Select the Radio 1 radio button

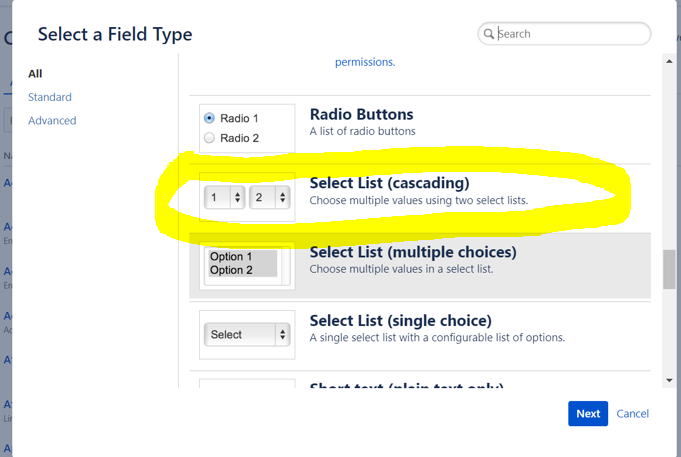pos(209,118)
